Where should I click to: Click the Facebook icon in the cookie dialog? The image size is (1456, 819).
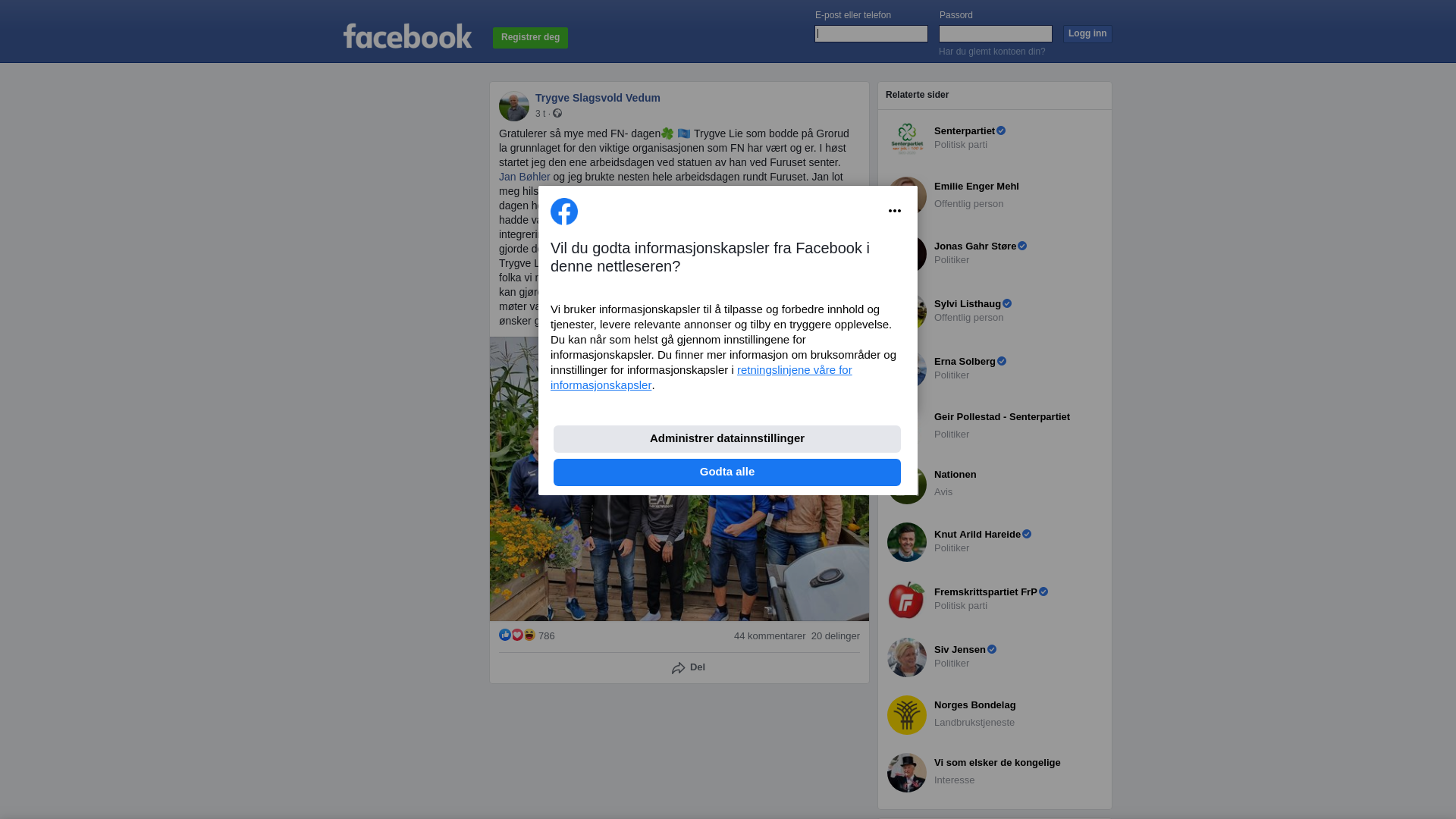(x=564, y=212)
